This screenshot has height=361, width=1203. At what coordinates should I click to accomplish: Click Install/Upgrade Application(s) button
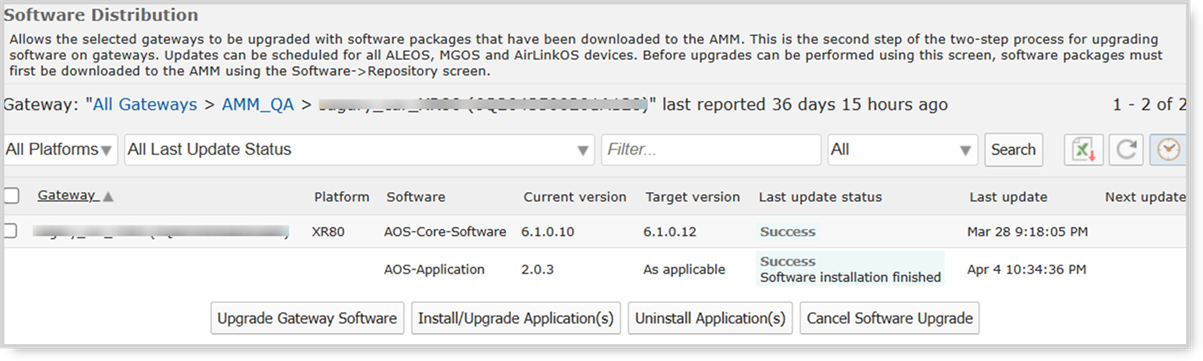coord(516,318)
